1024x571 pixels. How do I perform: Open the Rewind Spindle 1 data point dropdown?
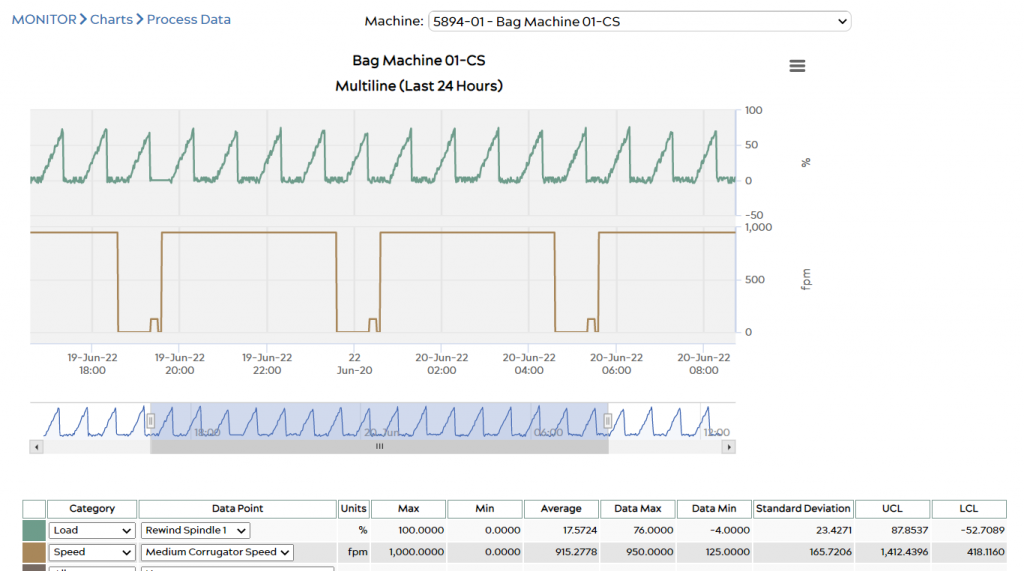click(195, 530)
